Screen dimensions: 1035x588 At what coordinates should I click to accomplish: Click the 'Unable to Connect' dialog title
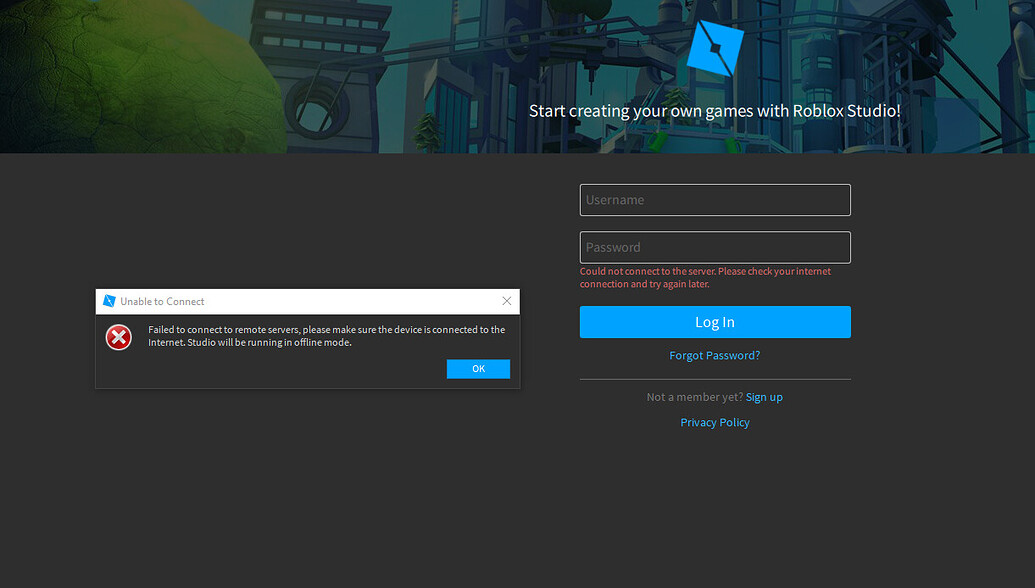162,302
